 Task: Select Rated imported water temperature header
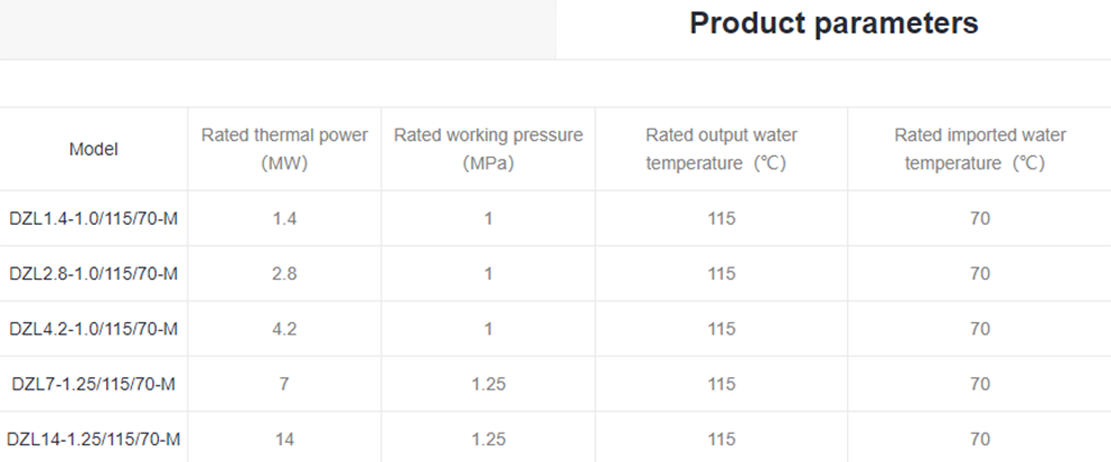tap(980, 149)
